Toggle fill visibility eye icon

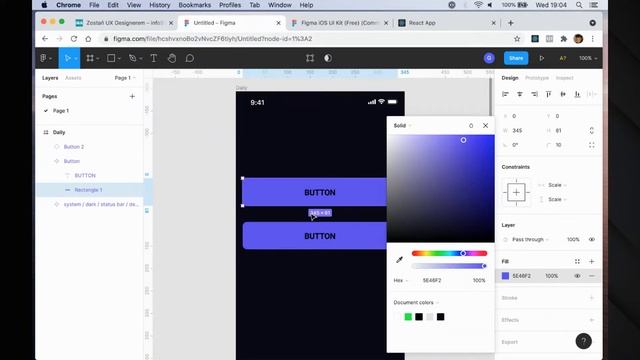[577, 276]
